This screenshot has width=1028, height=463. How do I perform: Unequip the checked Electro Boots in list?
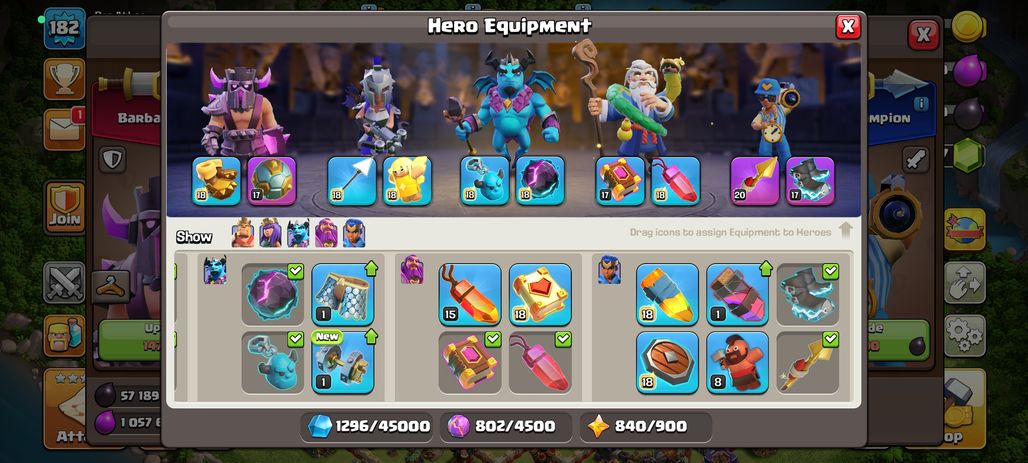(808, 294)
